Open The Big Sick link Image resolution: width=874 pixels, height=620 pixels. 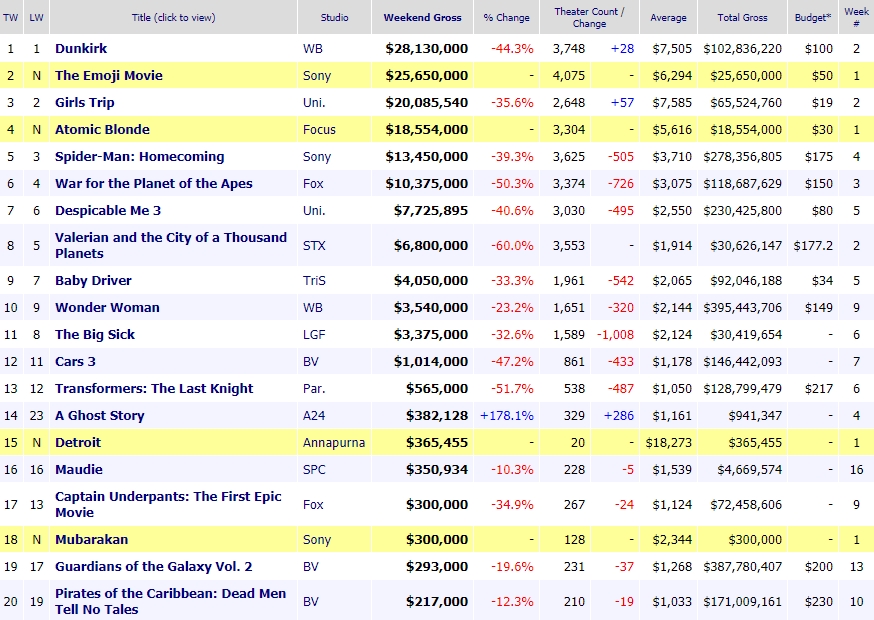coord(95,335)
